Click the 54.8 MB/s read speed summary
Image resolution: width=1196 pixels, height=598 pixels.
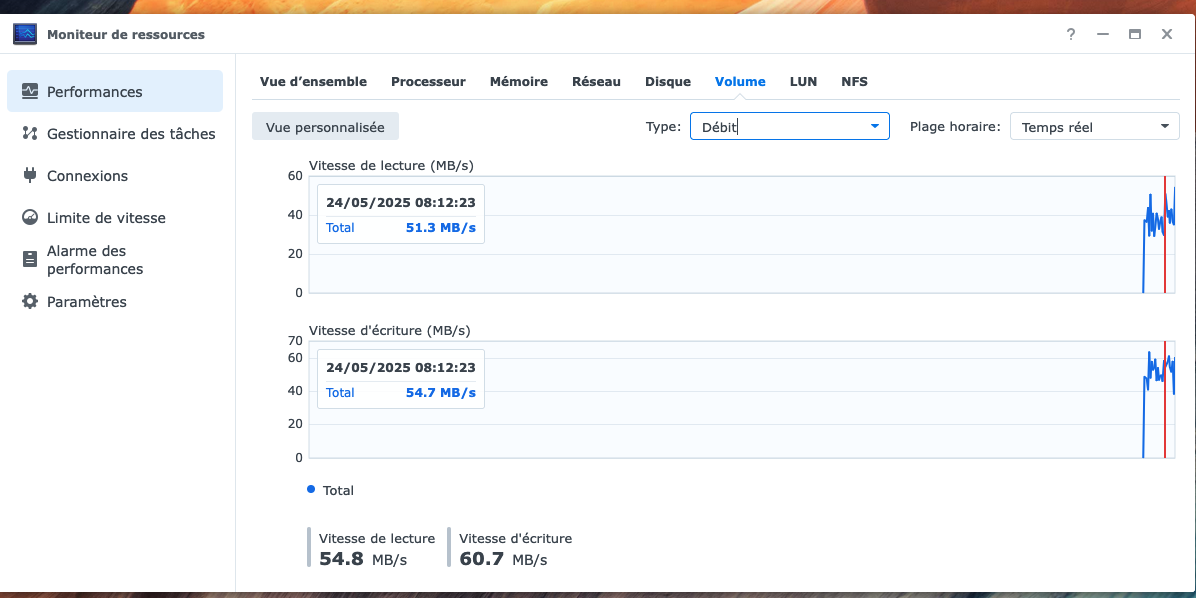click(x=363, y=558)
